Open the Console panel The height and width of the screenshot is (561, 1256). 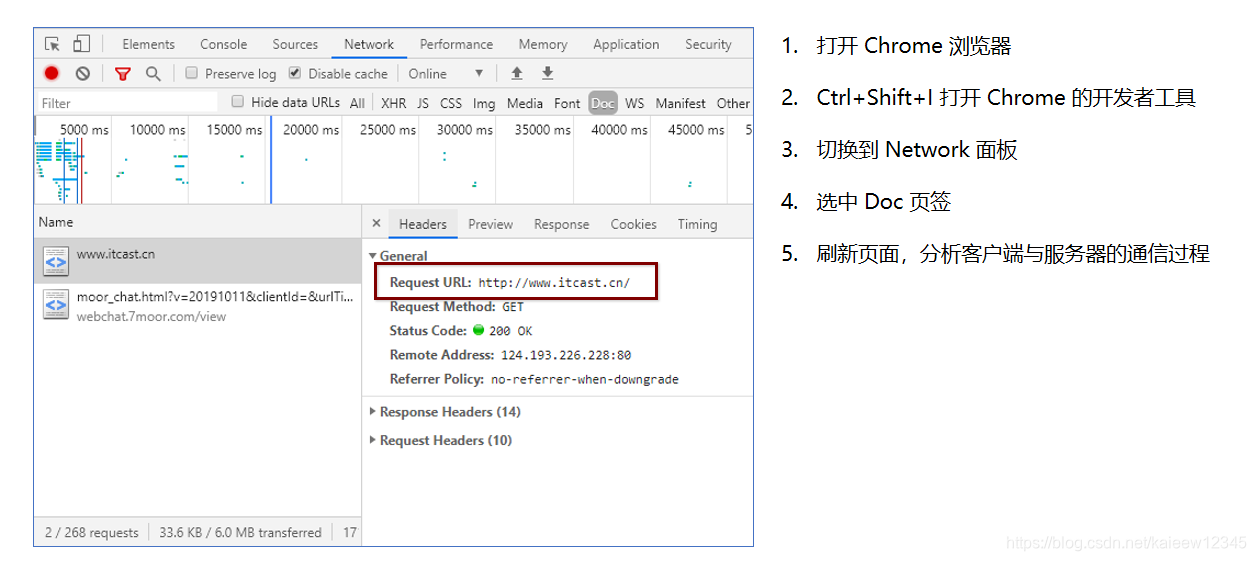point(224,44)
